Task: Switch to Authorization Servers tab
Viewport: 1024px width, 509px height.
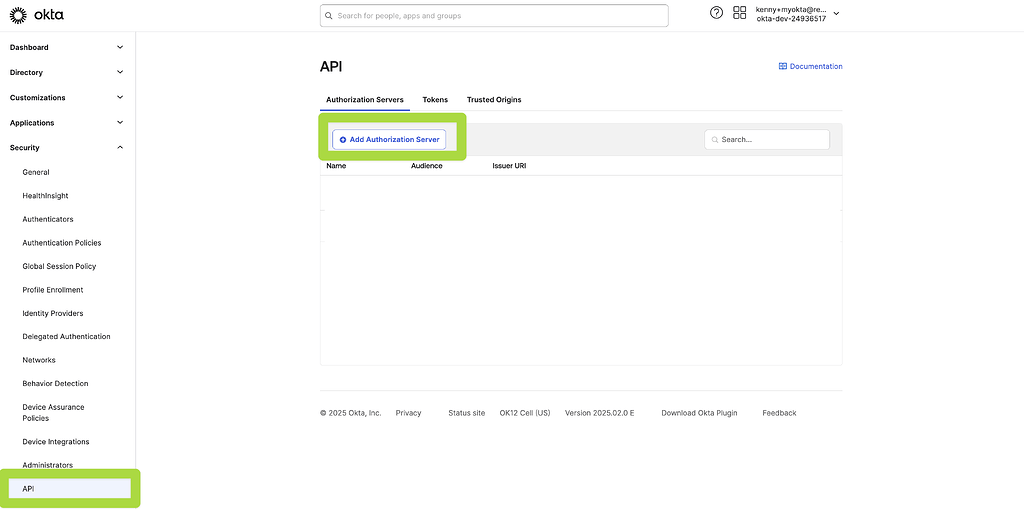Action: [364, 100]
